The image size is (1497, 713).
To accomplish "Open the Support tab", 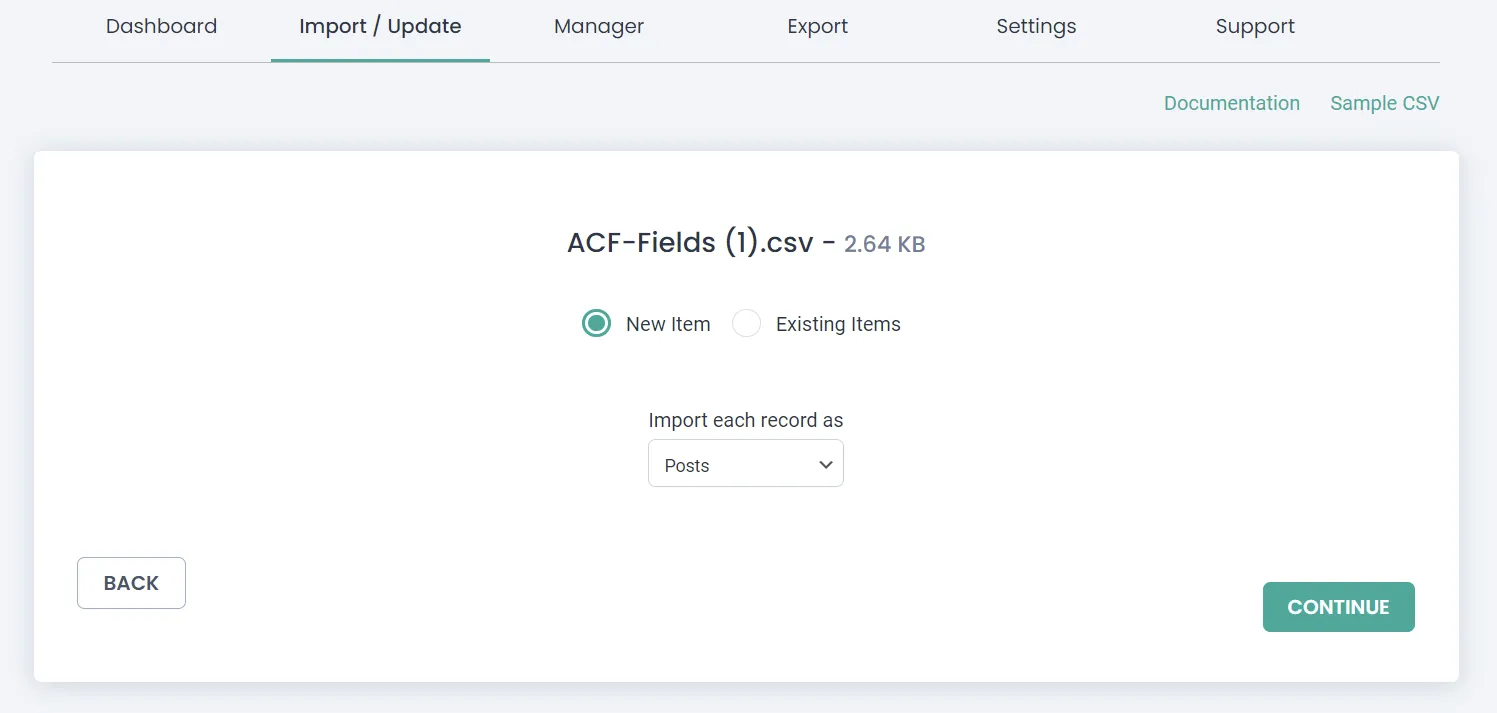I will 1255,27.
